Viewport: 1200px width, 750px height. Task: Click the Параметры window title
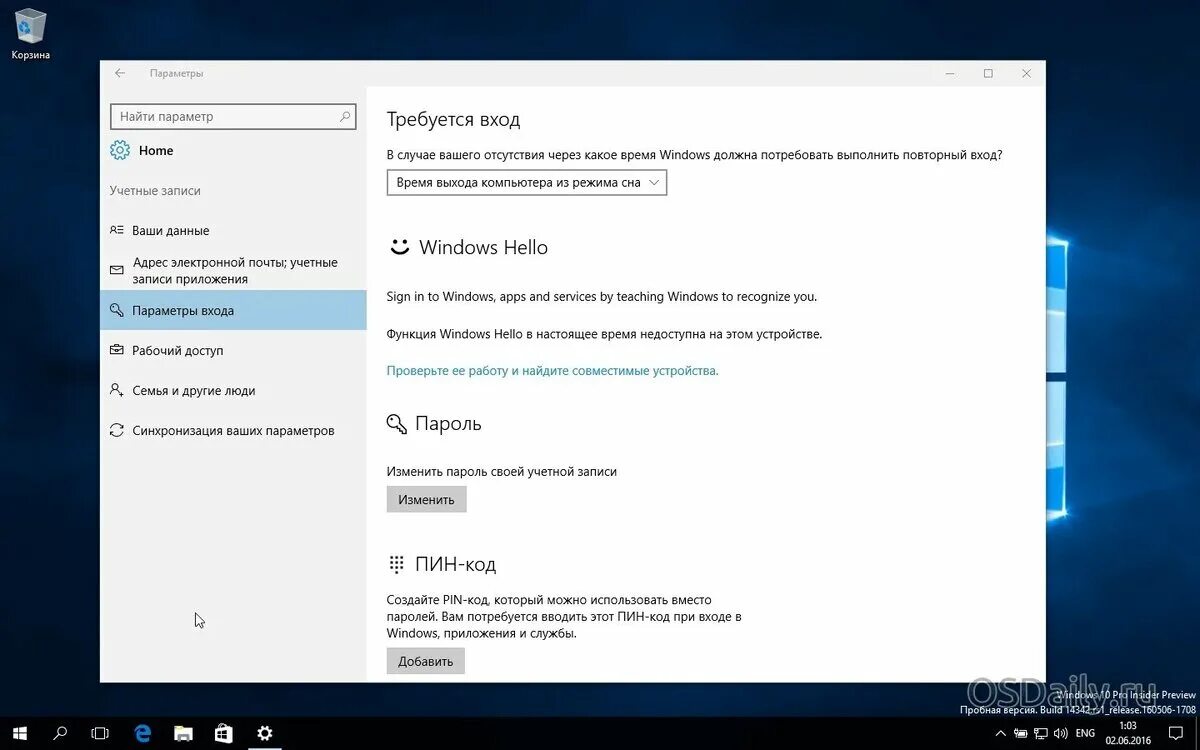[x=176, y=73]
